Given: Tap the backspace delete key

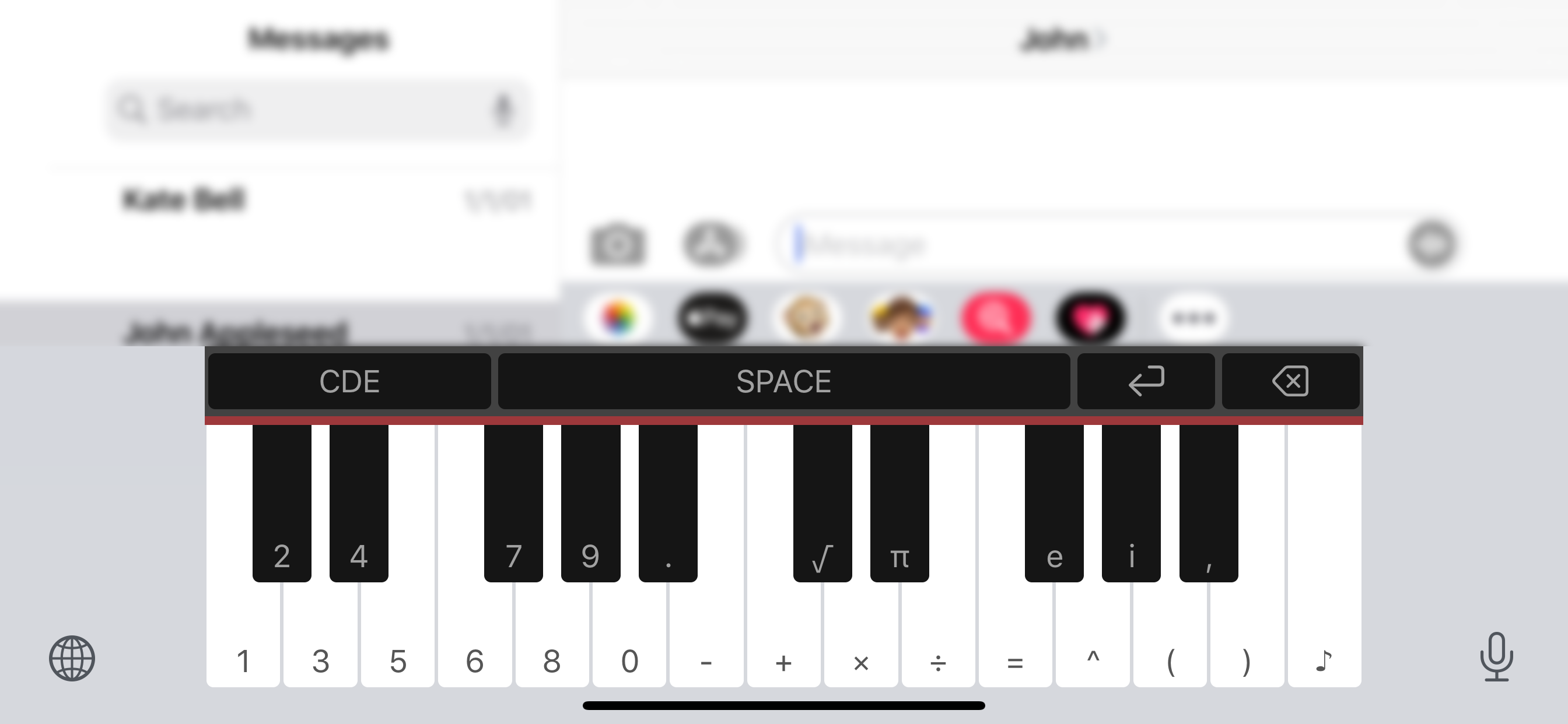Looking at the screenshot, I should pyautogui.click(x=1290, y=381).
